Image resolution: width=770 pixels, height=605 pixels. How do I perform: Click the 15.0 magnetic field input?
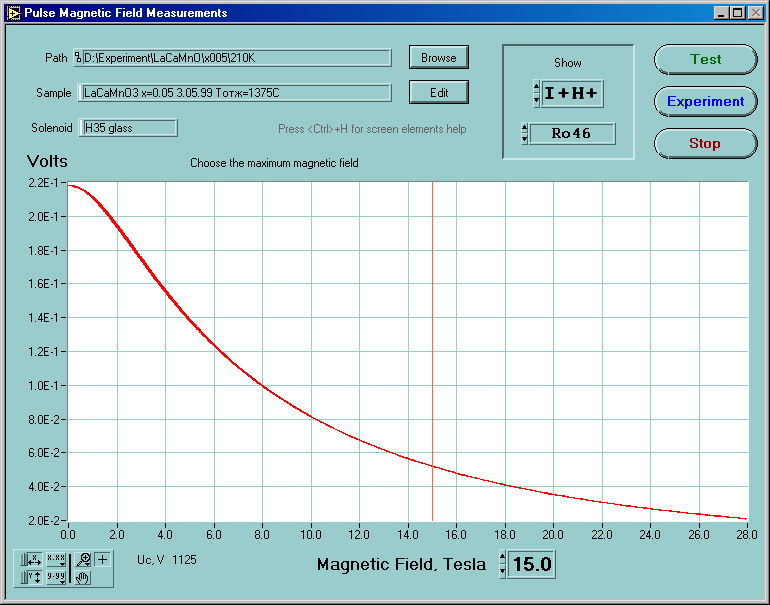click(532, 564)
